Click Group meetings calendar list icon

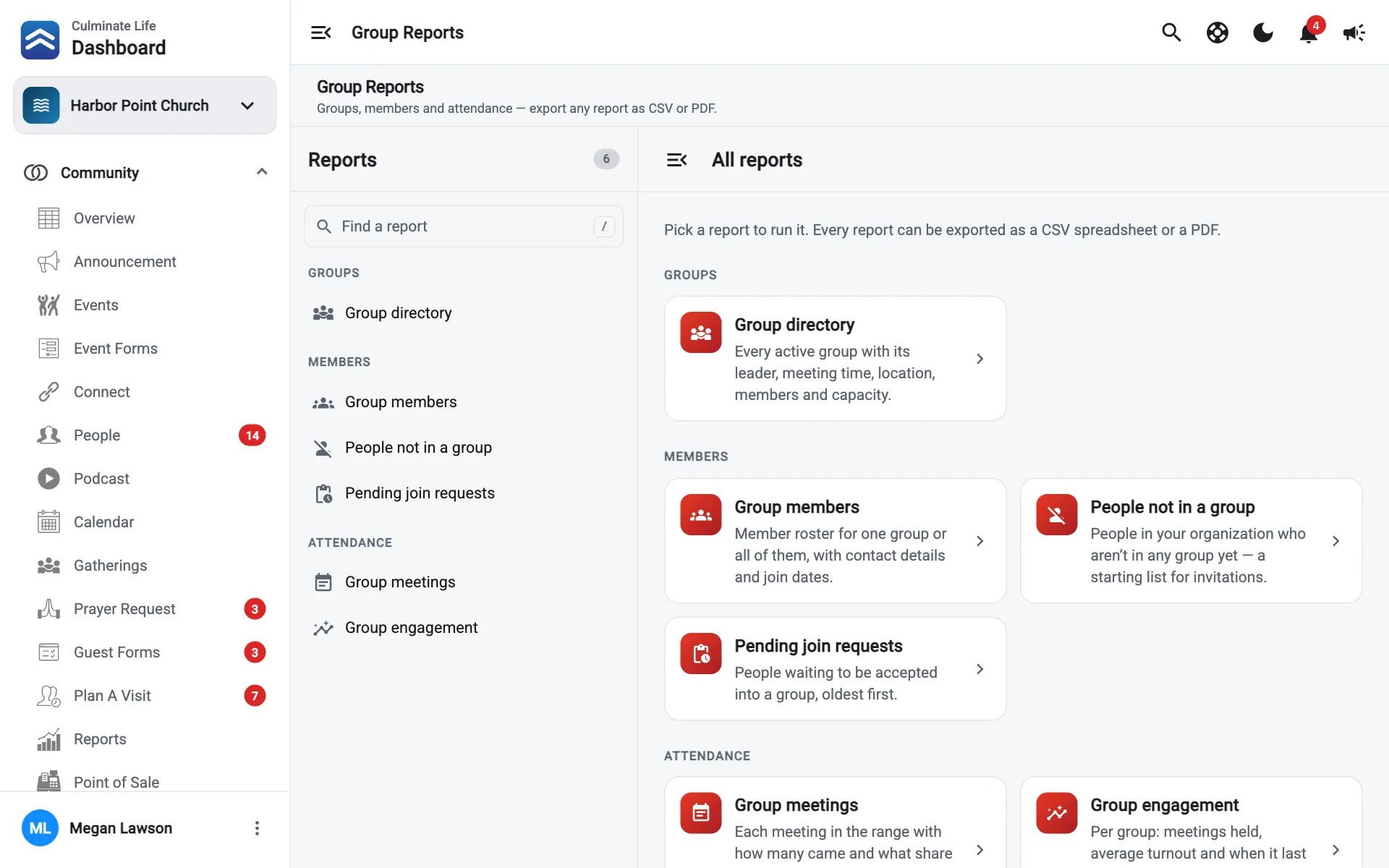(x=323, y=582)
